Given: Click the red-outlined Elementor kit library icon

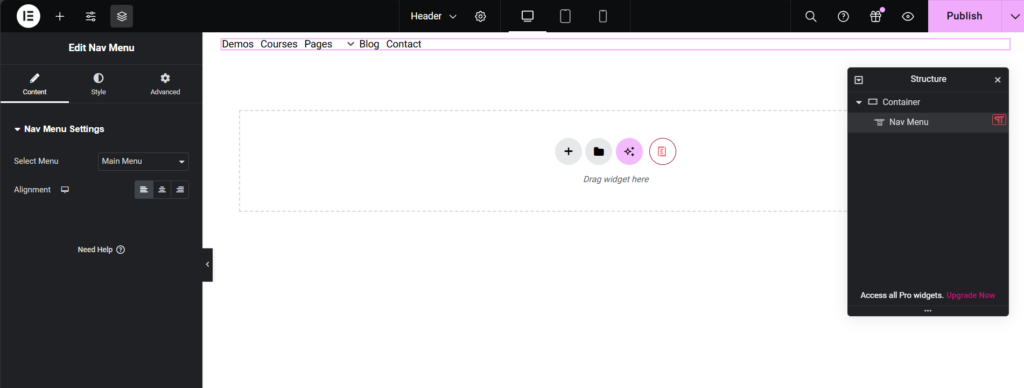Looking at the screenshot, I should click(663, 152).
